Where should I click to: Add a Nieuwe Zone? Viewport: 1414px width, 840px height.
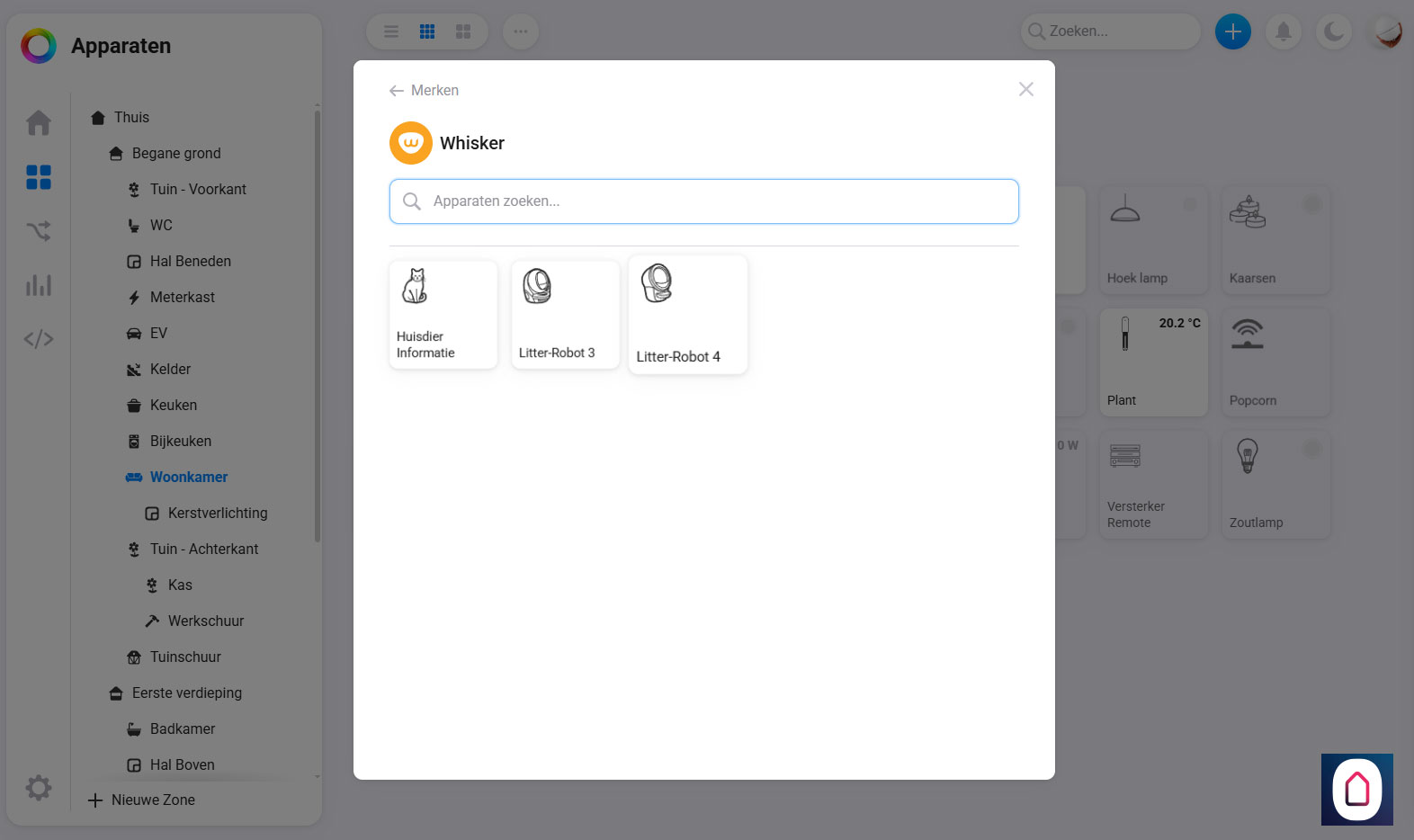click(141, 800)
